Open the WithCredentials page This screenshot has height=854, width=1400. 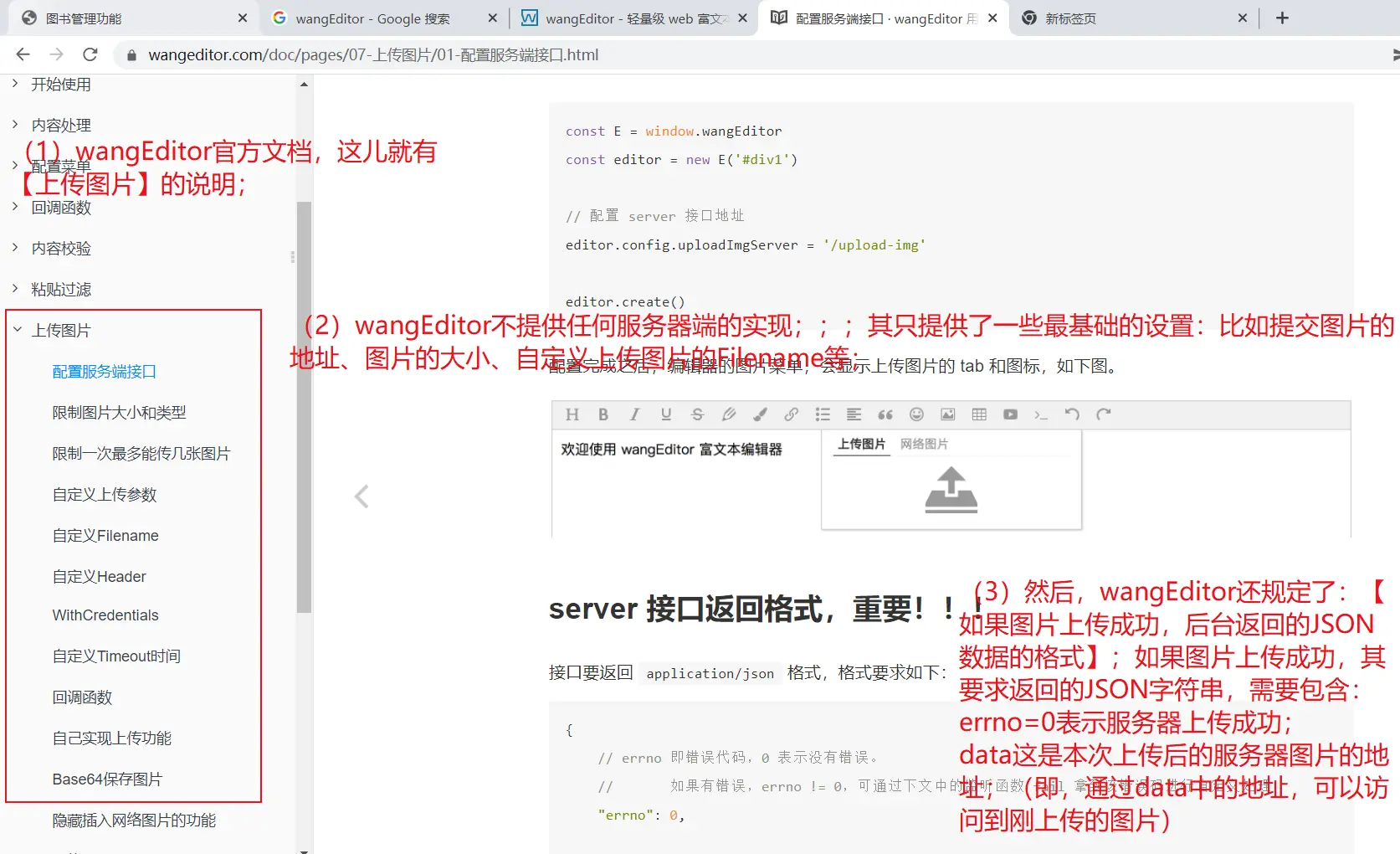click(x=105, y=615)
